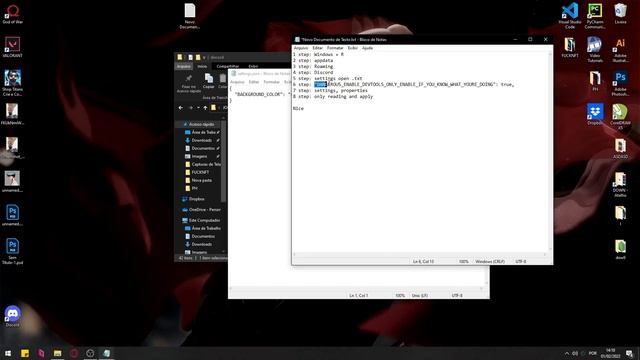
Task: Open Editar menu in front Notepad window
Action: (318, 48)
